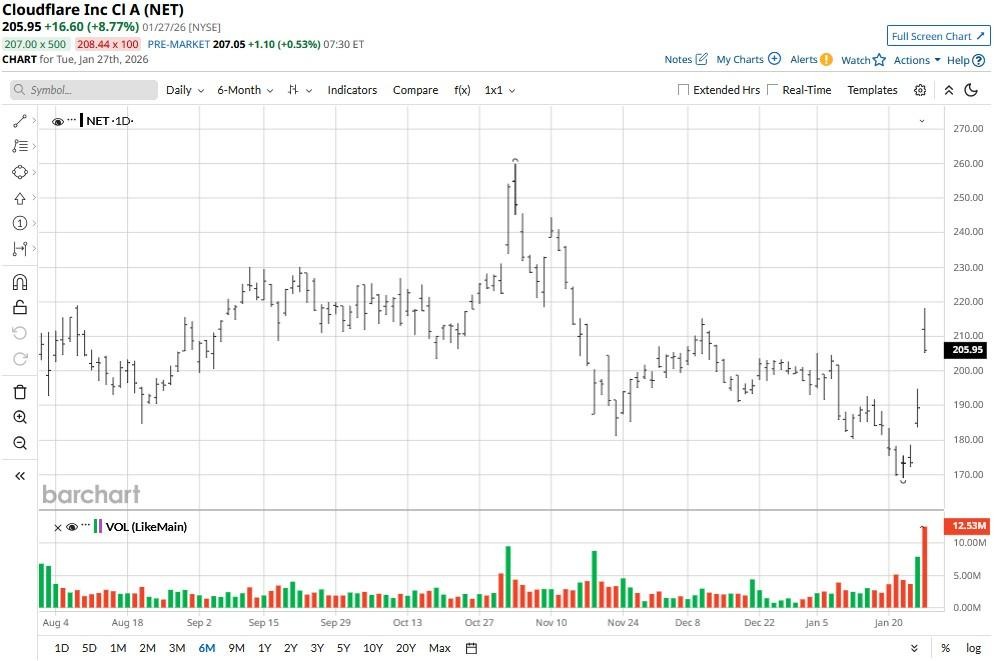The image size is (994, 661).
Task: Click the Watch star icon
Action: point(879,60)
